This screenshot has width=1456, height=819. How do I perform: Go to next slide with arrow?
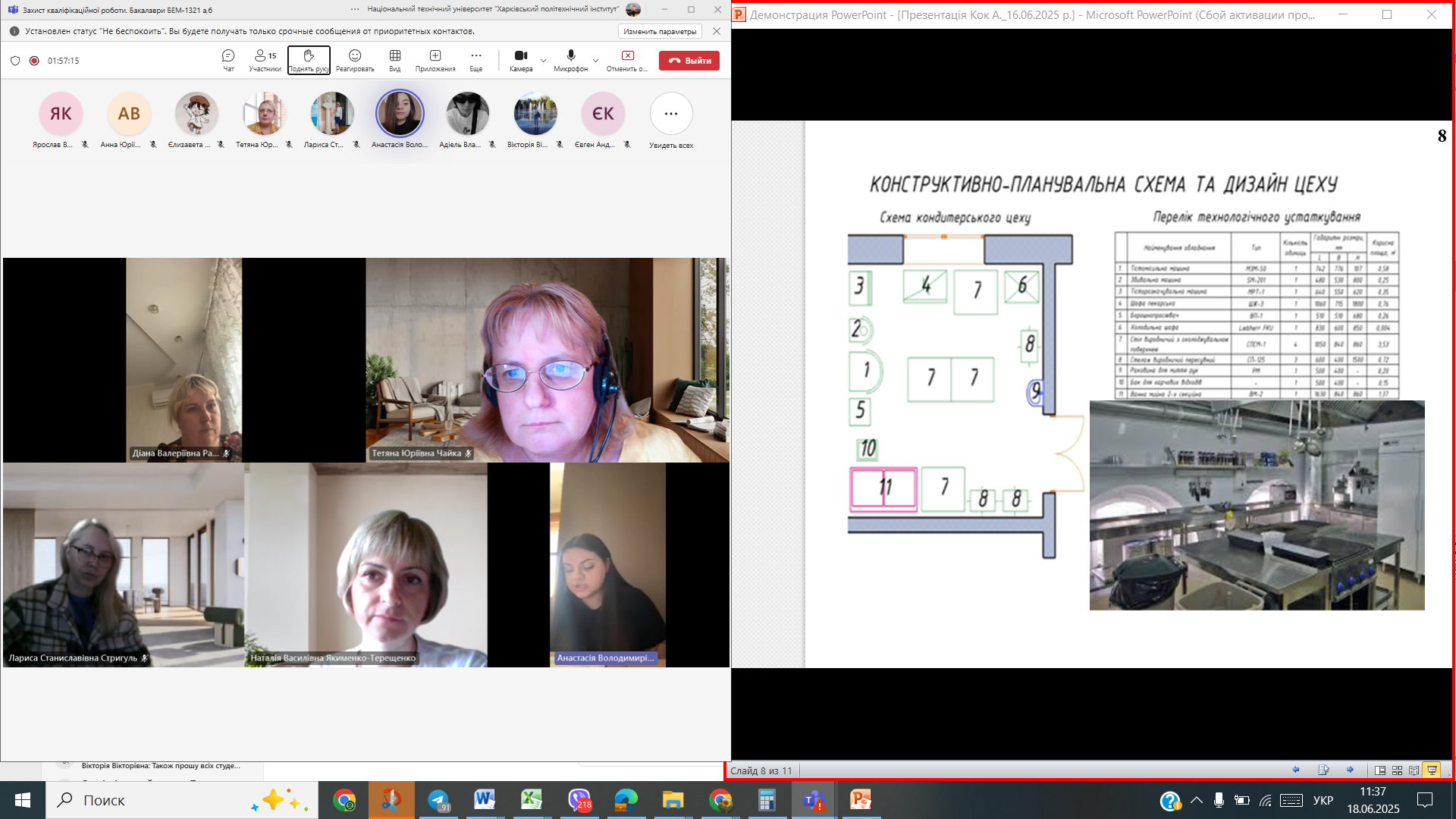tap(1350, 770)
